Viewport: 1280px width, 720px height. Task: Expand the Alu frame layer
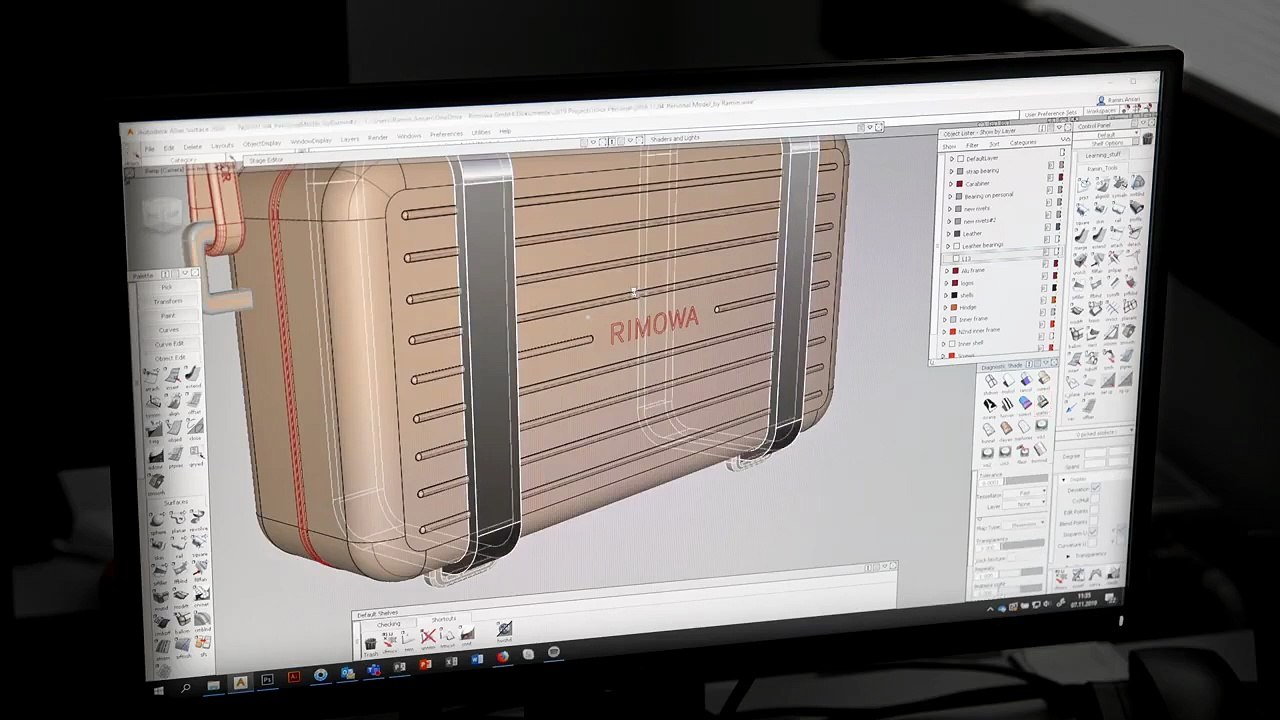pyautogui.click(x=946, y=270)
